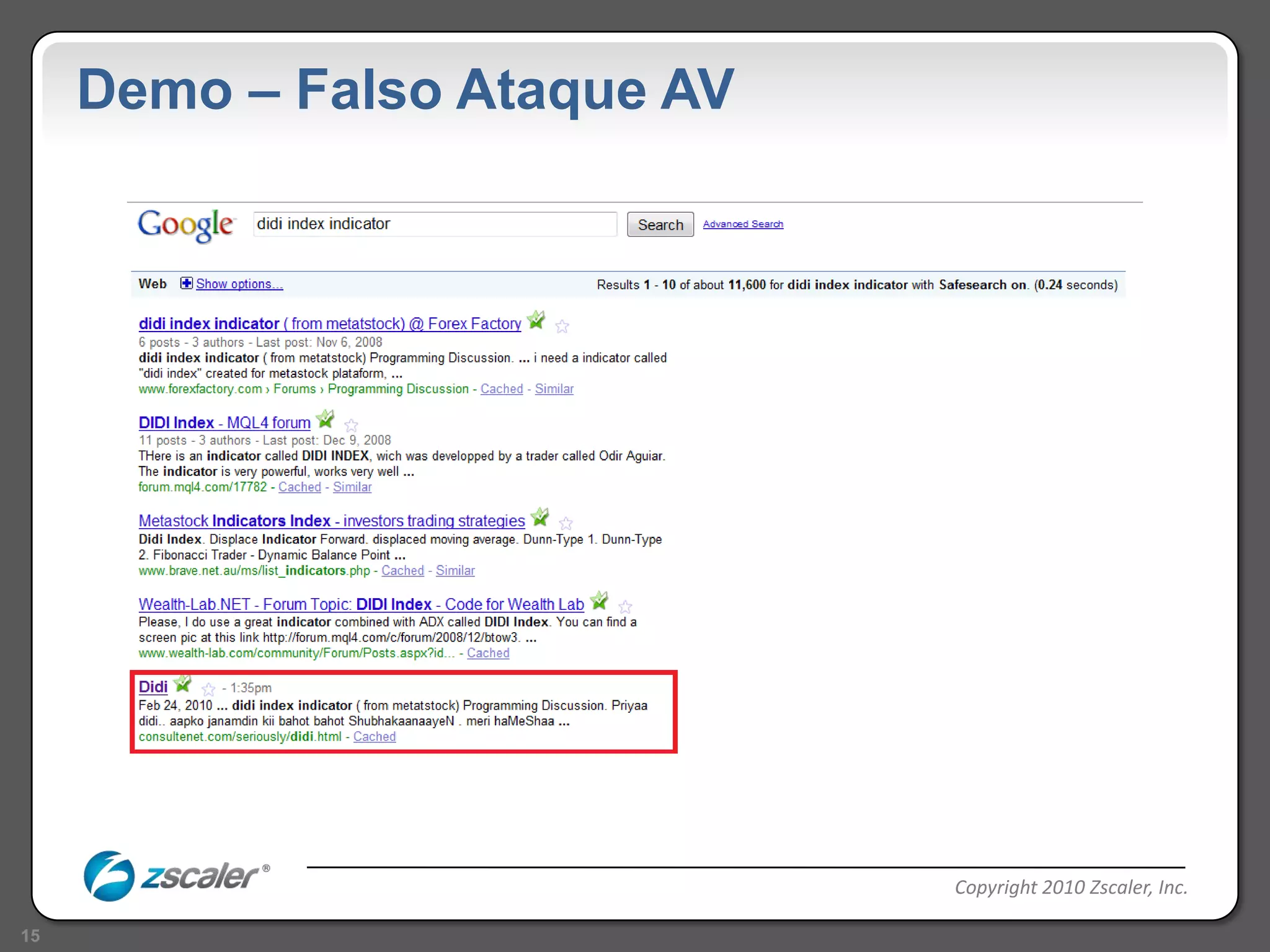Open DIDI Index - MQL4 forum result
This screenshot has width=1270, height=952.
[224, 423]
